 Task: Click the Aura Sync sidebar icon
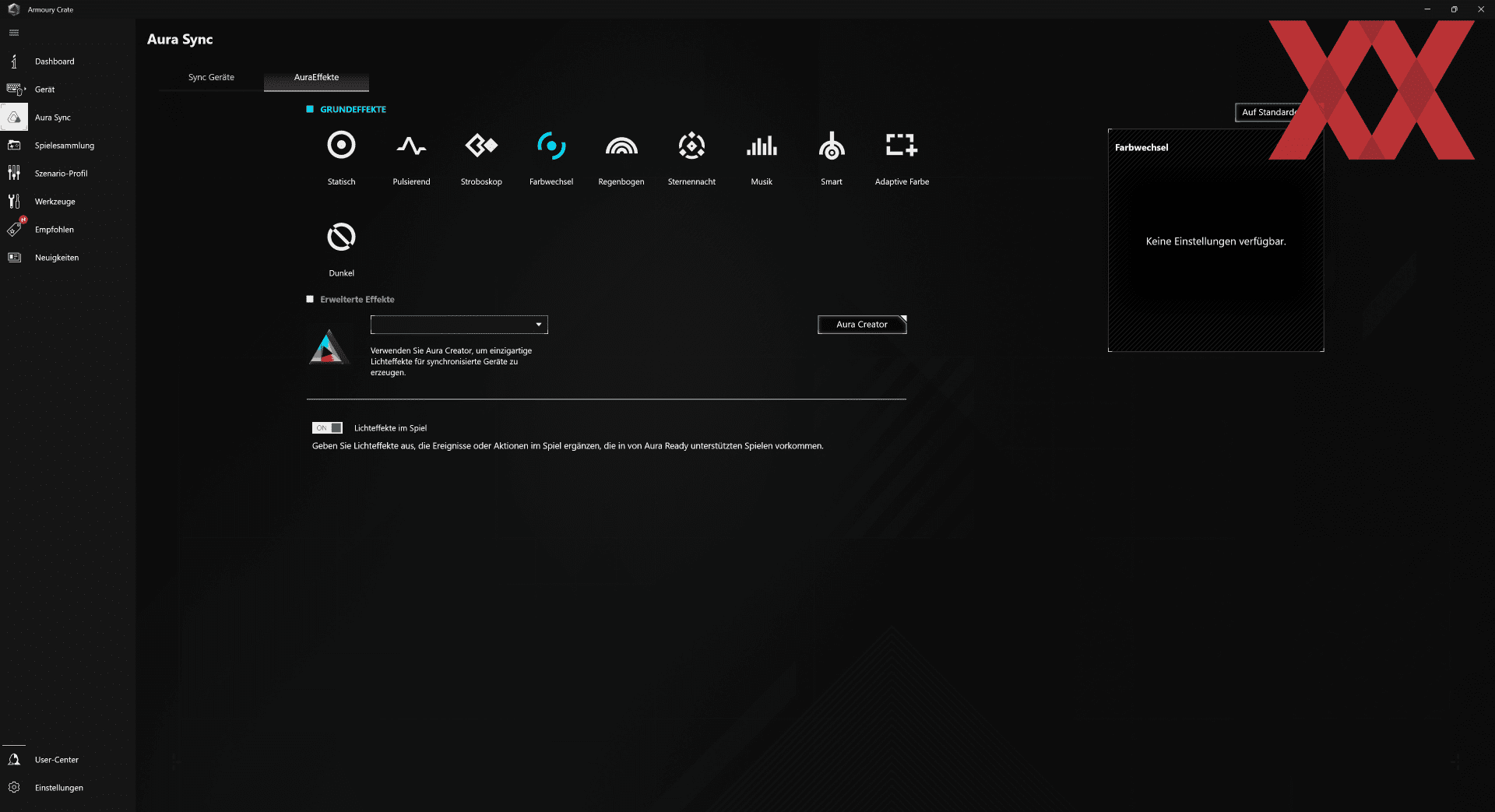14,118
